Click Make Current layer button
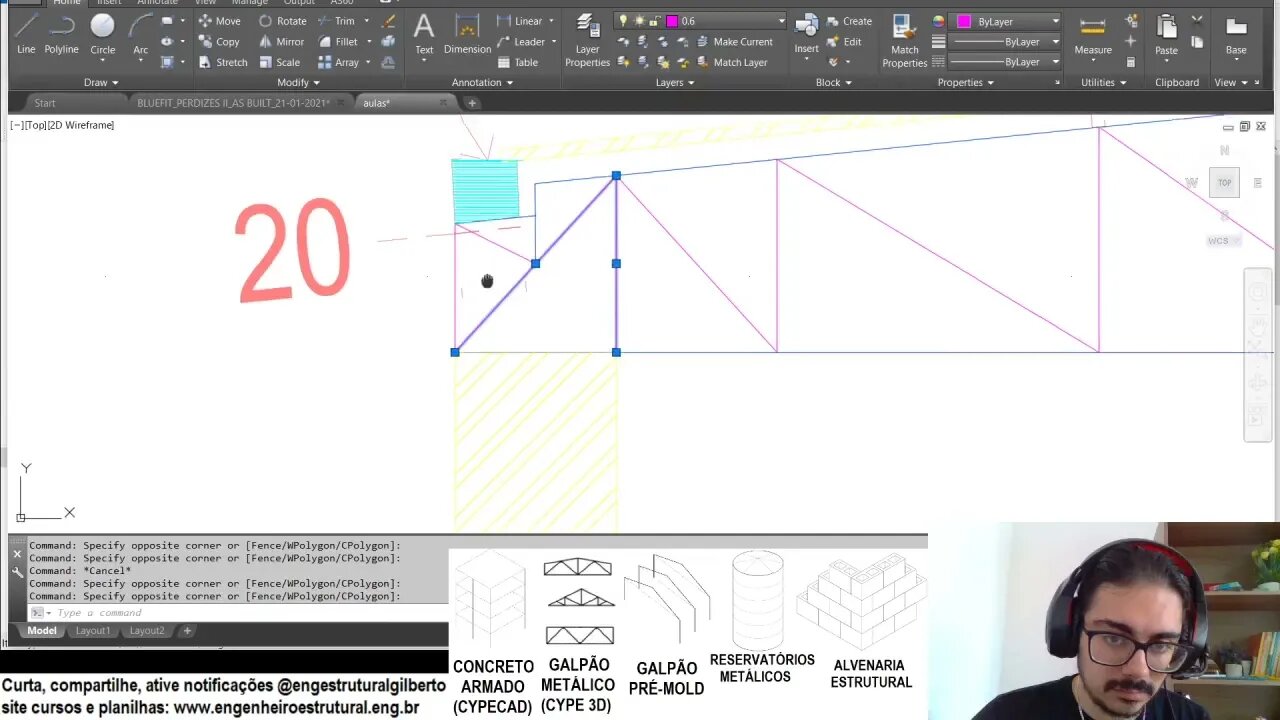 [x=734, y=42]
